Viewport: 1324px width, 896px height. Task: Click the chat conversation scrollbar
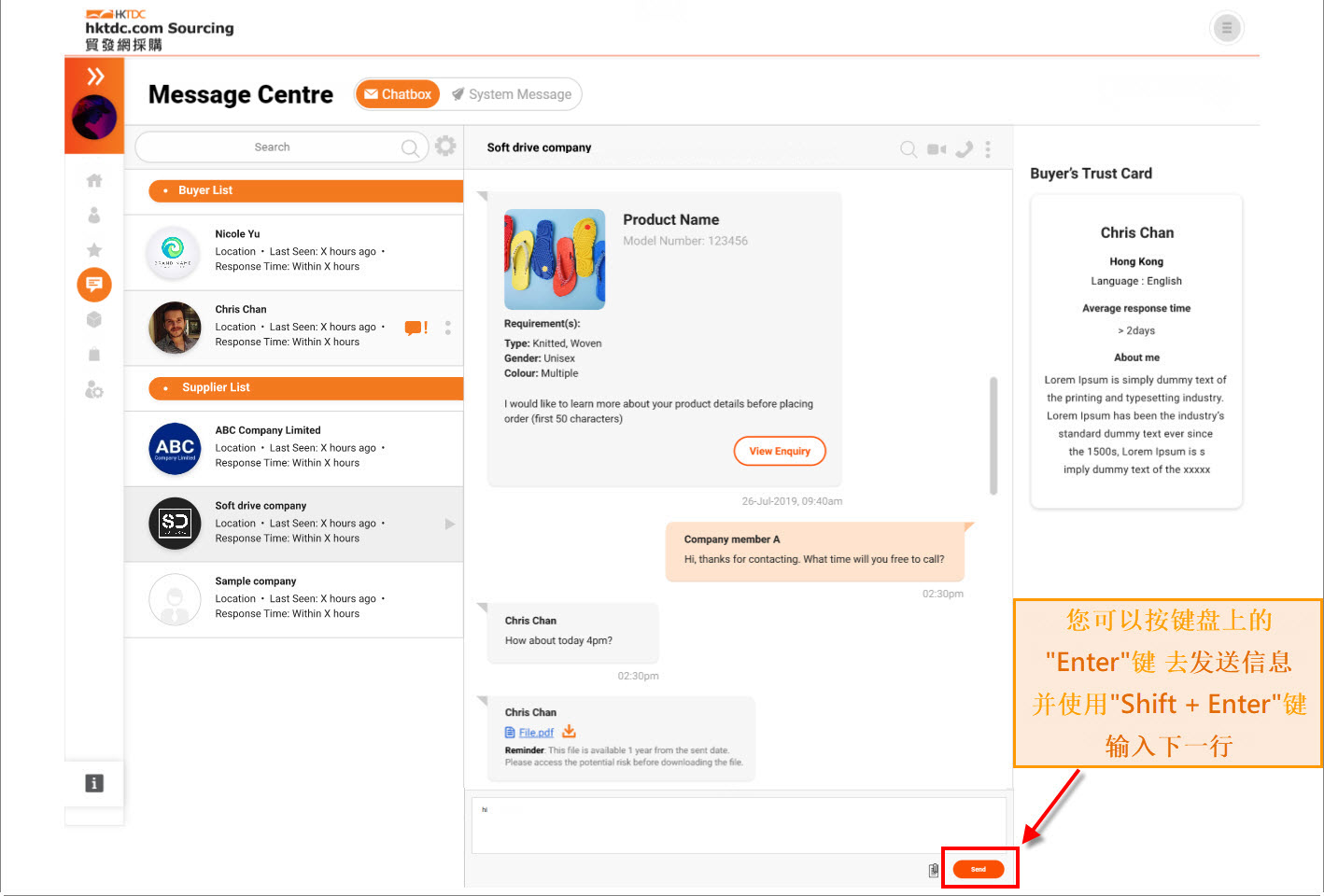click(x=993, y=435)
